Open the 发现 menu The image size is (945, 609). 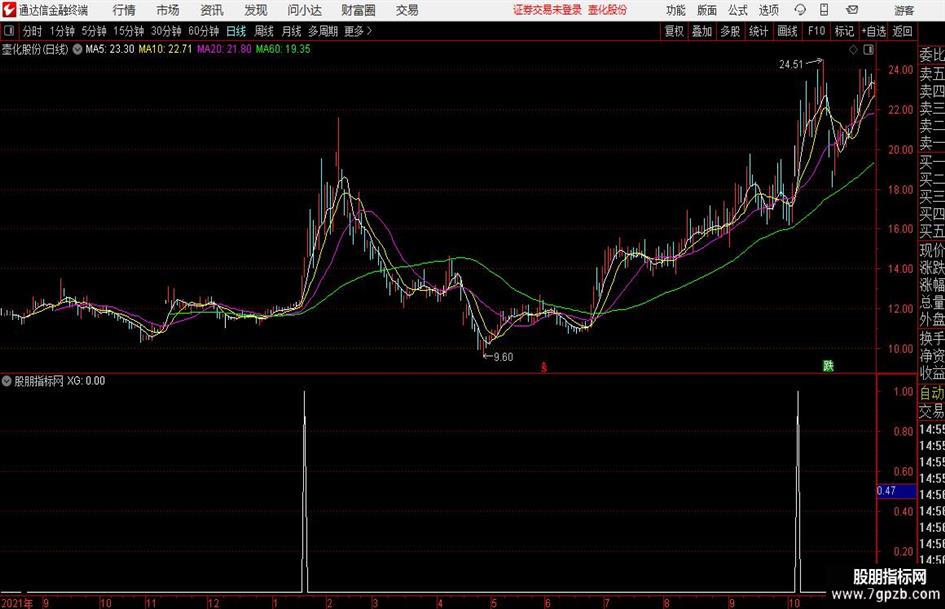point(256,10)
